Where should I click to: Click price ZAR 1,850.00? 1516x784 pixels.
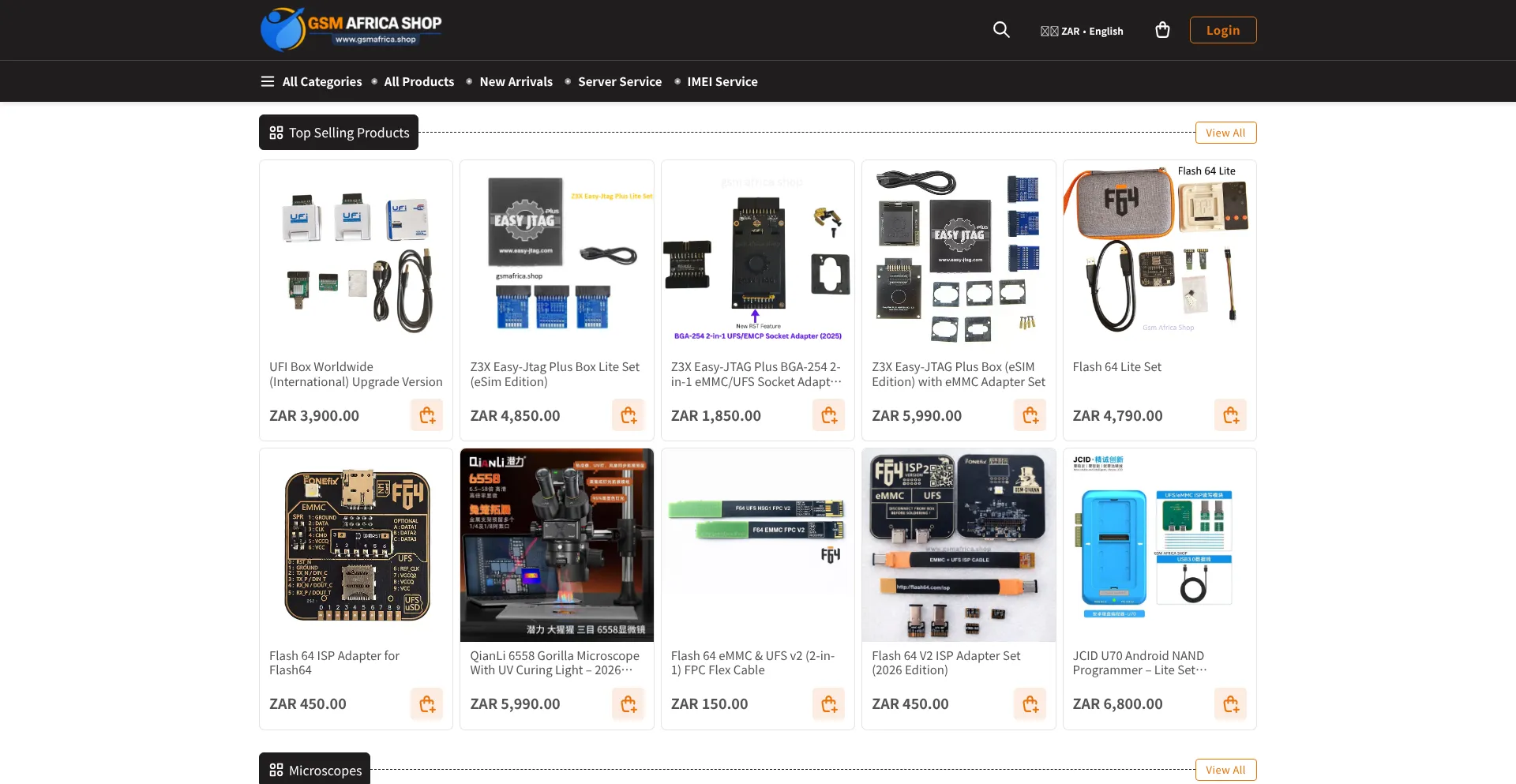(716, 415)
